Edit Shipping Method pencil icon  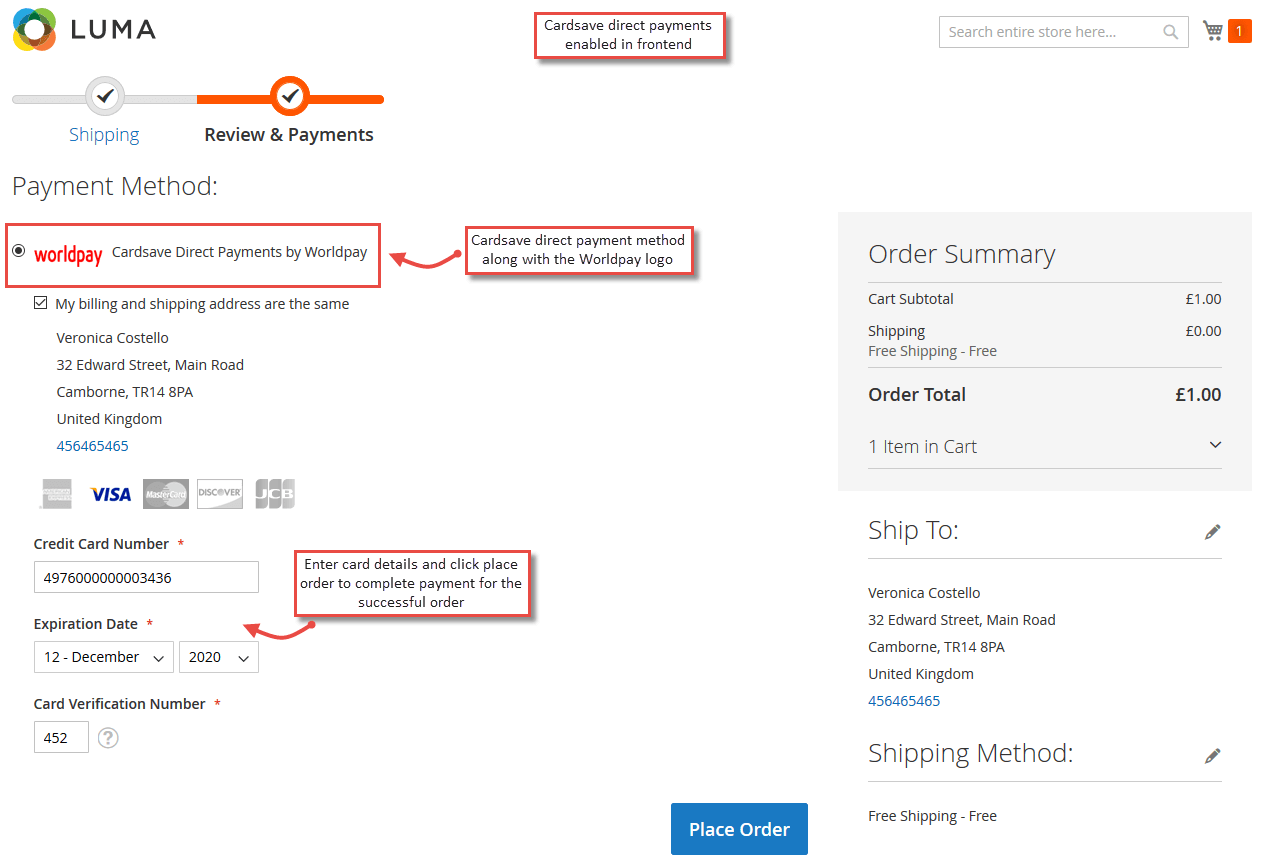[x=1213, y=755]
